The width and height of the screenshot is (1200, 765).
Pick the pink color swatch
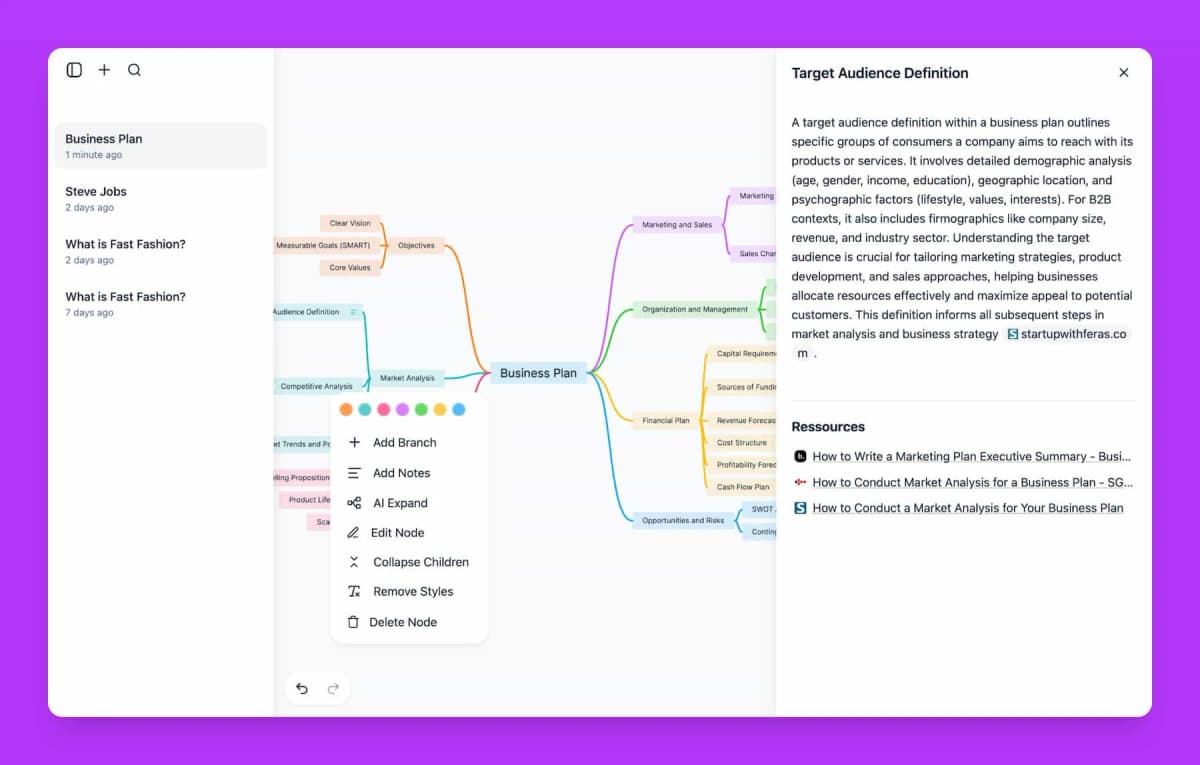click(383, 409)
